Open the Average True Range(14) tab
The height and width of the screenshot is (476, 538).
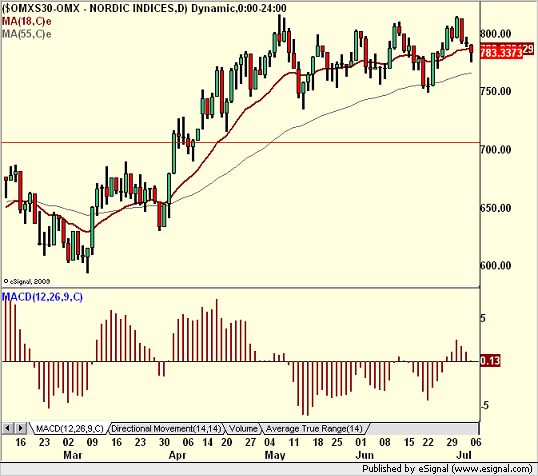pyautogui.click(x=314, y=429)
